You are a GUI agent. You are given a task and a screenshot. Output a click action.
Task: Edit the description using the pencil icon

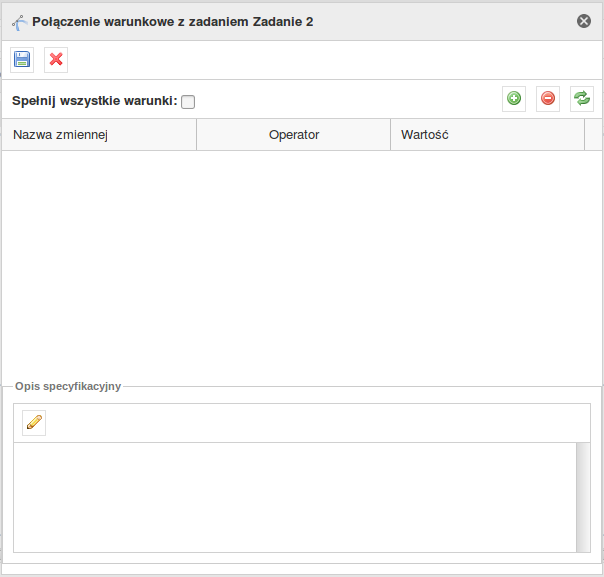point(34,423)
